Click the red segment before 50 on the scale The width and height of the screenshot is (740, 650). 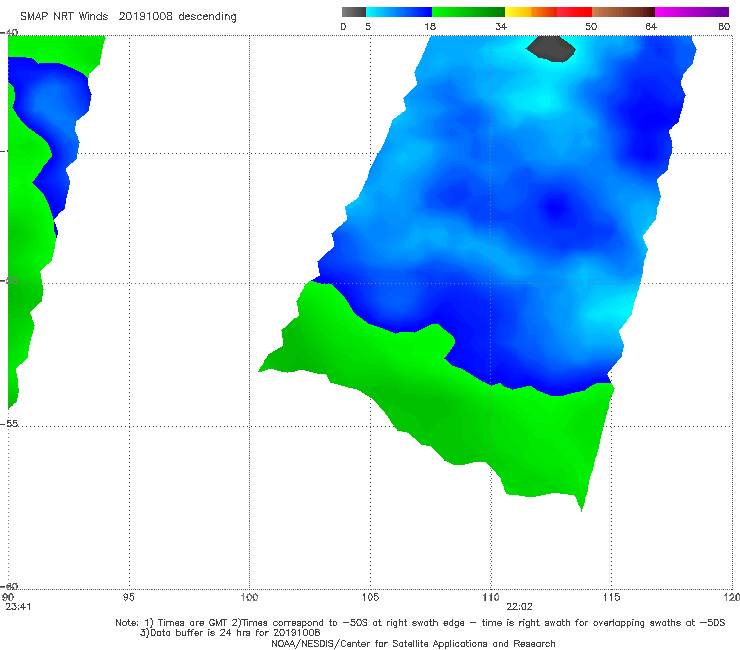pos(574,12)
